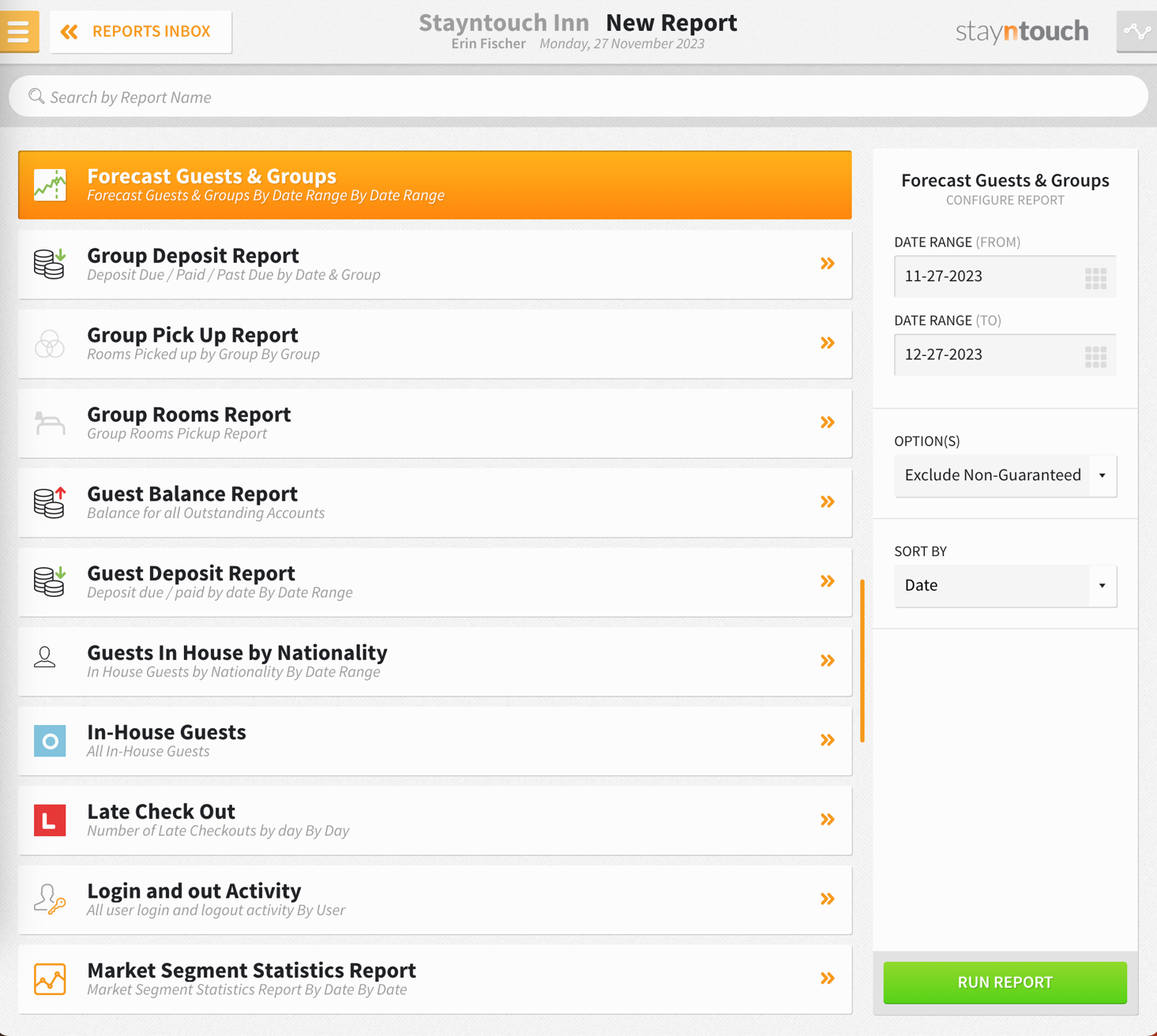Expand Group Deposit Report with its arrow

pos(828,264)
